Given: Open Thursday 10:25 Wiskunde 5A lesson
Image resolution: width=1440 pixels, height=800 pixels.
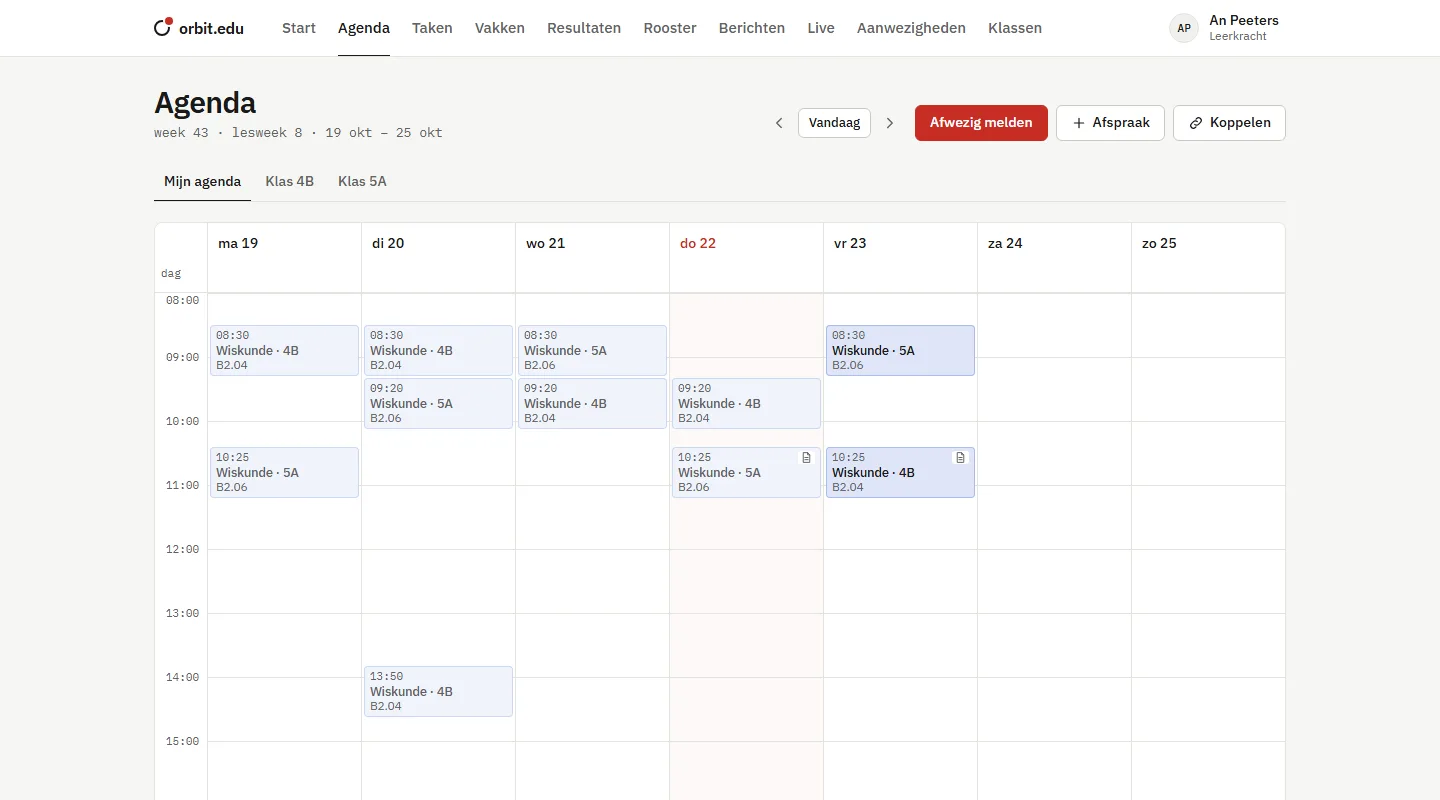Looking at the screenshot, I should pyautogui.click(x=746, y=472).
